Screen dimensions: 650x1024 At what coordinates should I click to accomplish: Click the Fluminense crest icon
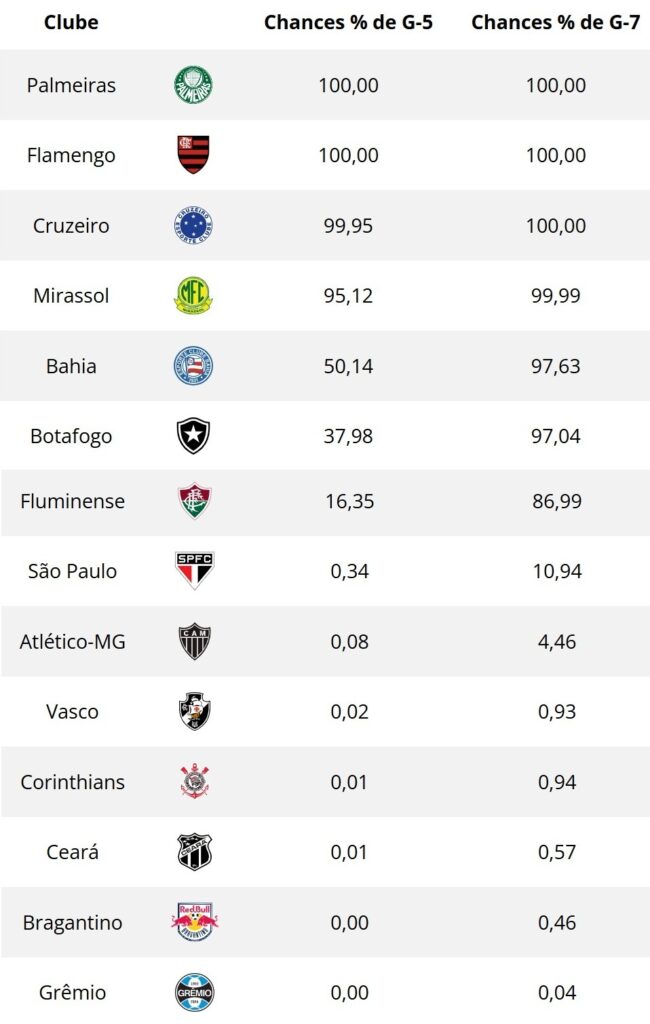click(193, 501)
